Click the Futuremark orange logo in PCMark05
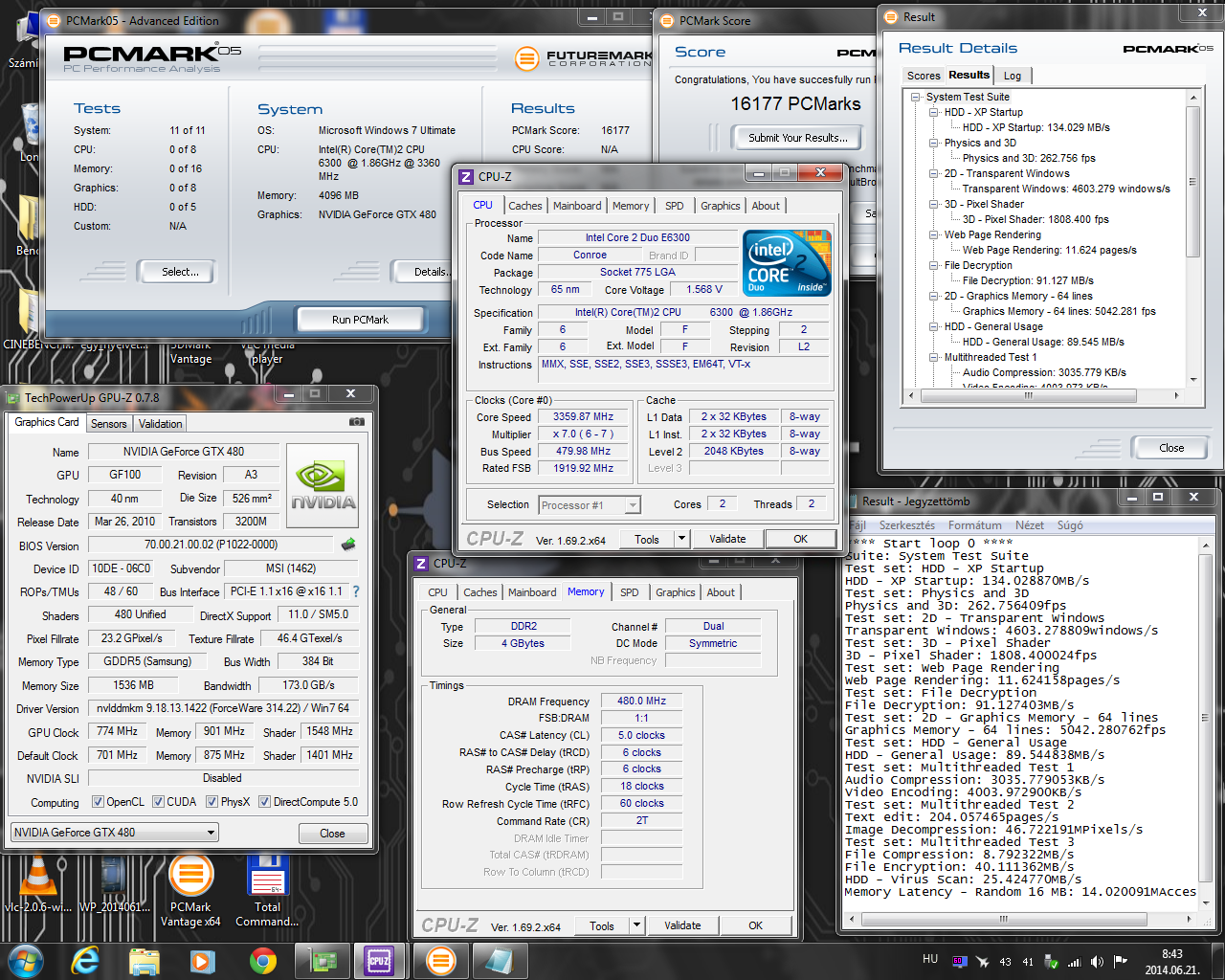The image size is (1225, 980). (526, 58)
